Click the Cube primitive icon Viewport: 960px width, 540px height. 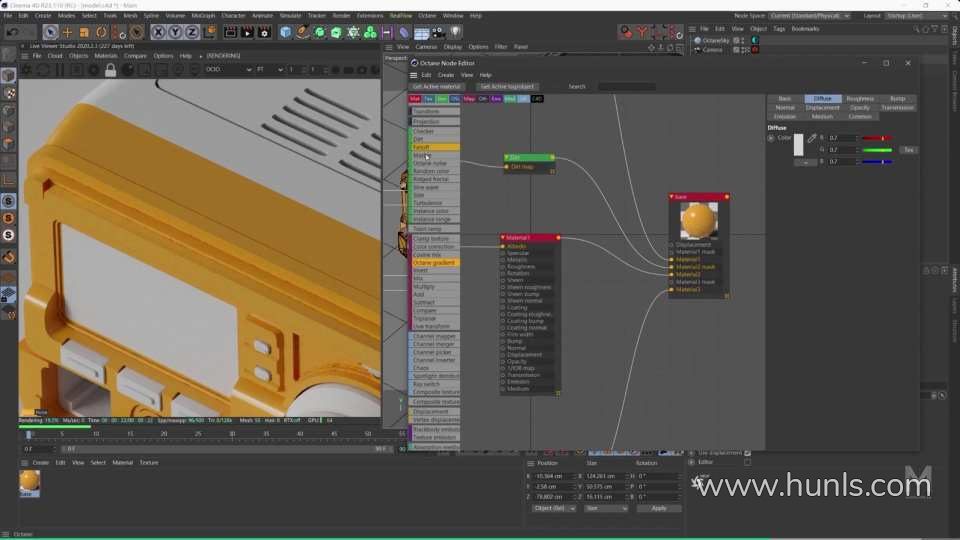[286, 32]
